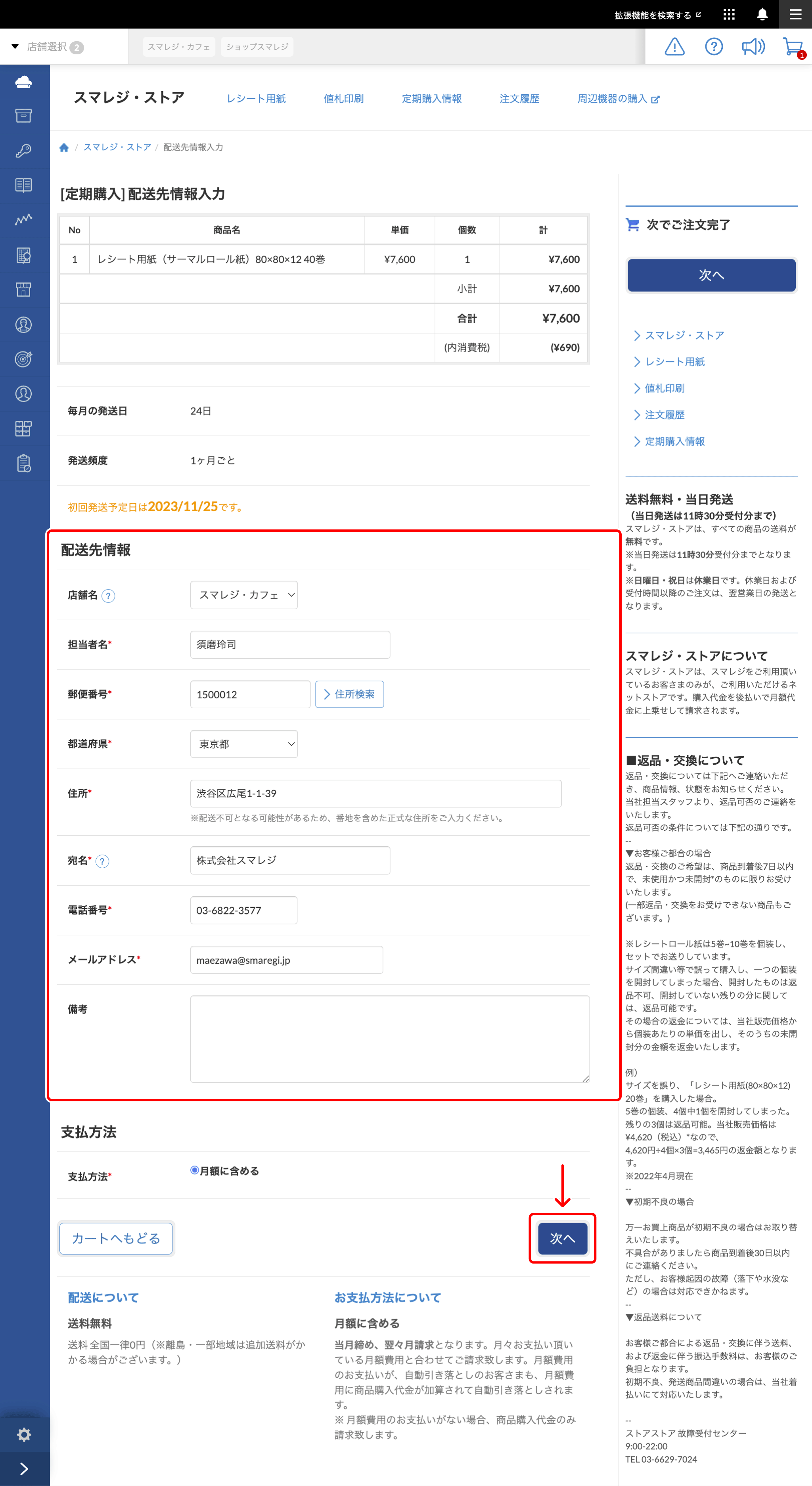Click the スマレジ・ストア breadcrumb link
Image resolution: width=812 pixels, height=1486 pixels.
coord(117,147)
